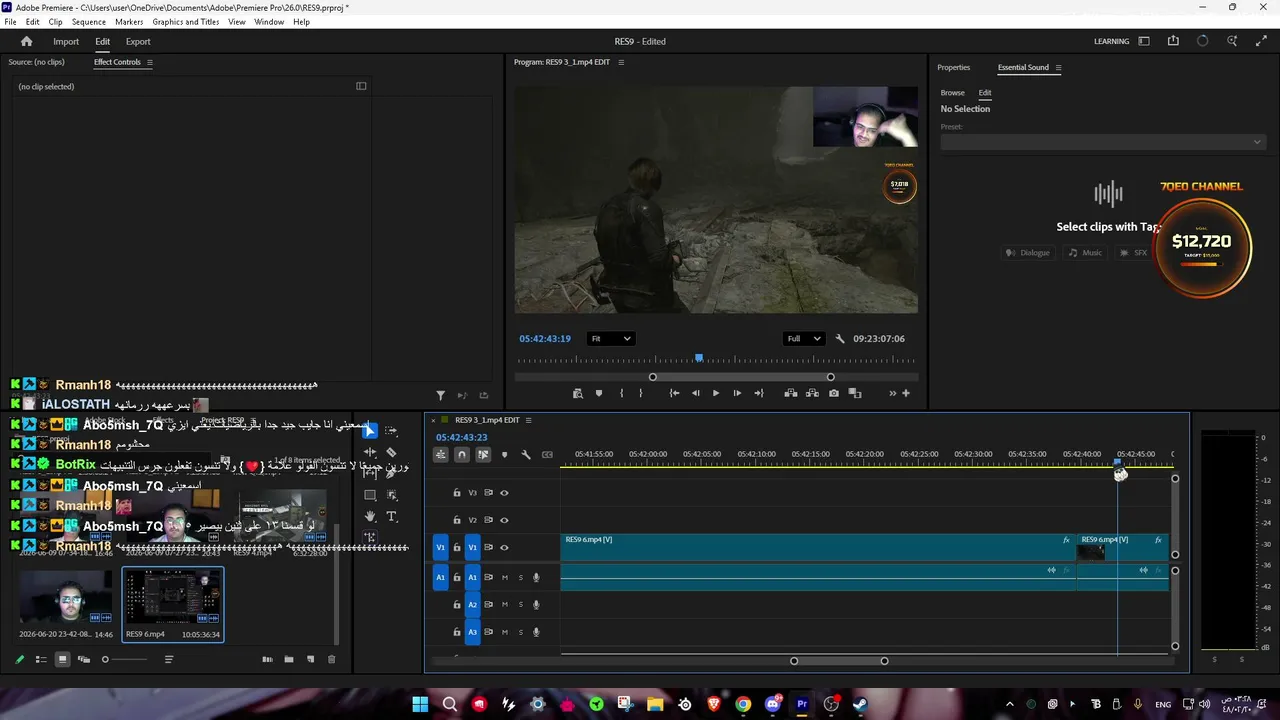1280x720 pixels.
Task: Open the Markers menu
Action: point(129,22)
